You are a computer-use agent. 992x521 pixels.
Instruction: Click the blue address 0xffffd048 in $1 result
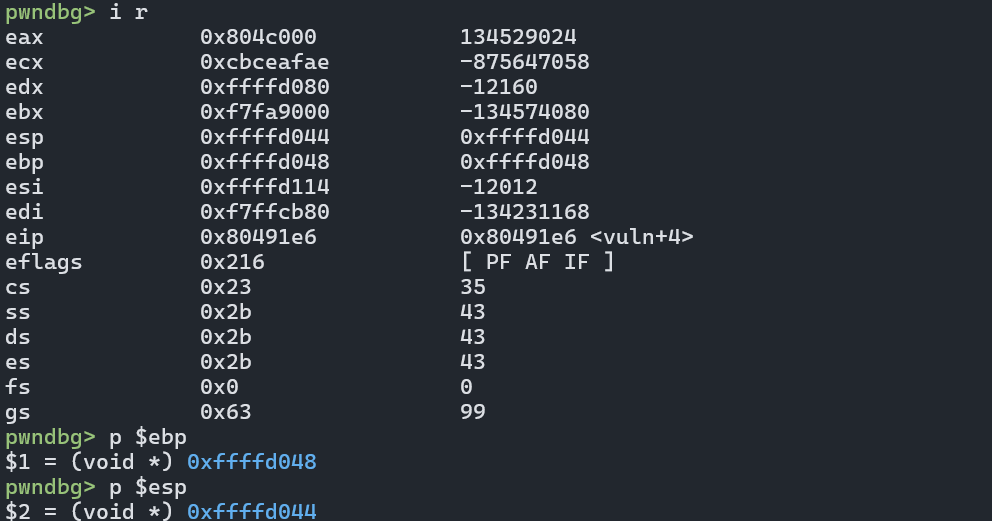tap(252, 462)
